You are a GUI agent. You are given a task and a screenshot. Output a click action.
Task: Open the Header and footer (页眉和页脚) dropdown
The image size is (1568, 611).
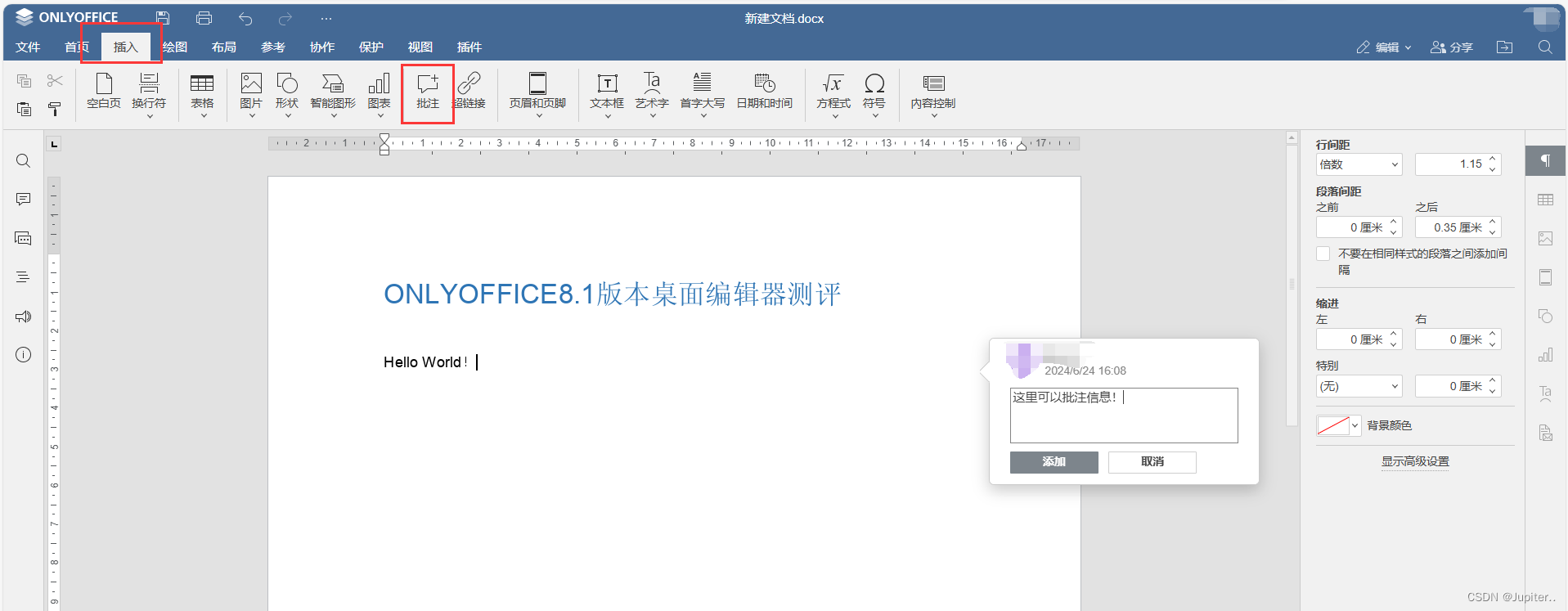coord(537,94)
